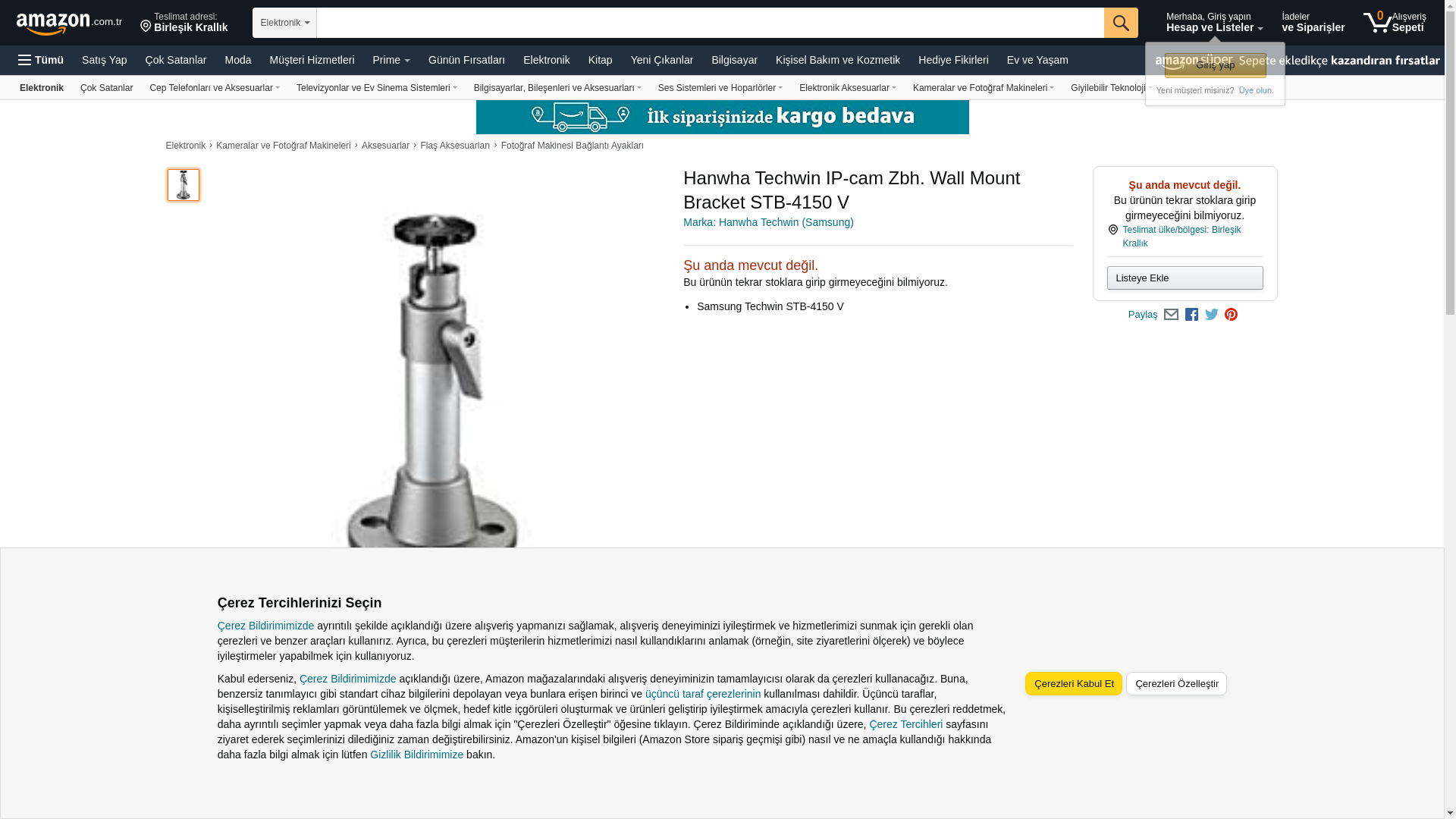
Task: Select the wall mount product thumbnail
Action: click(x=184, y=185)
